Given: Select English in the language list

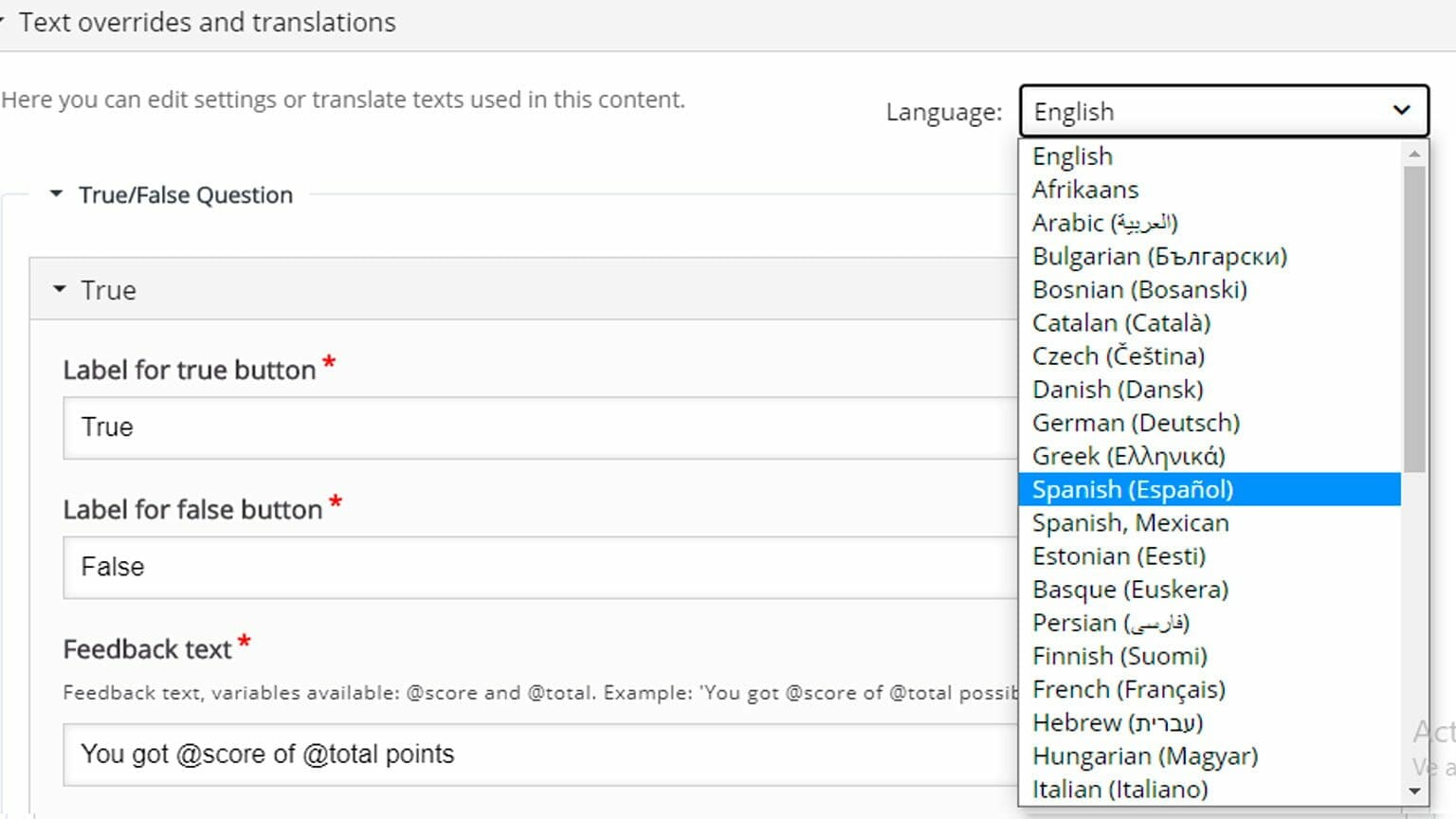Looking at the screenshot, I should coord(1210,156).
